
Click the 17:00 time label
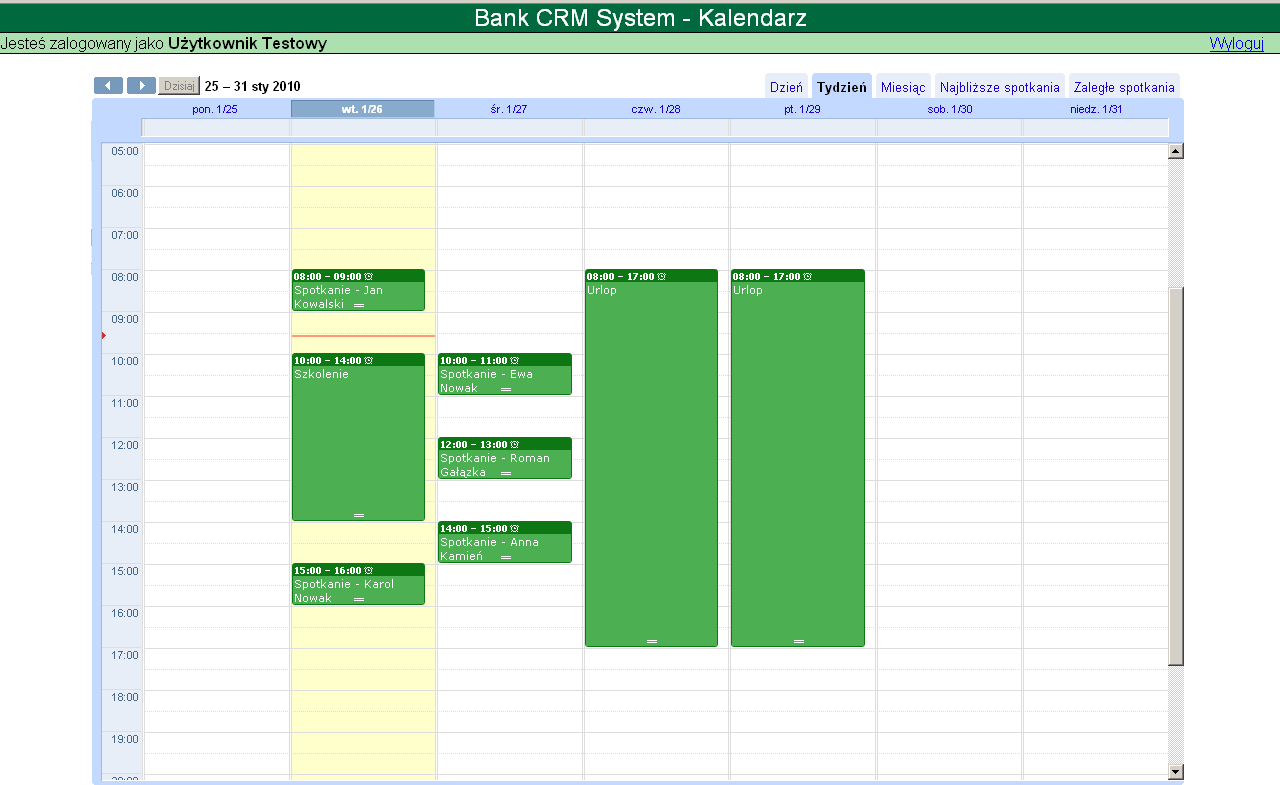click(125, 655)
